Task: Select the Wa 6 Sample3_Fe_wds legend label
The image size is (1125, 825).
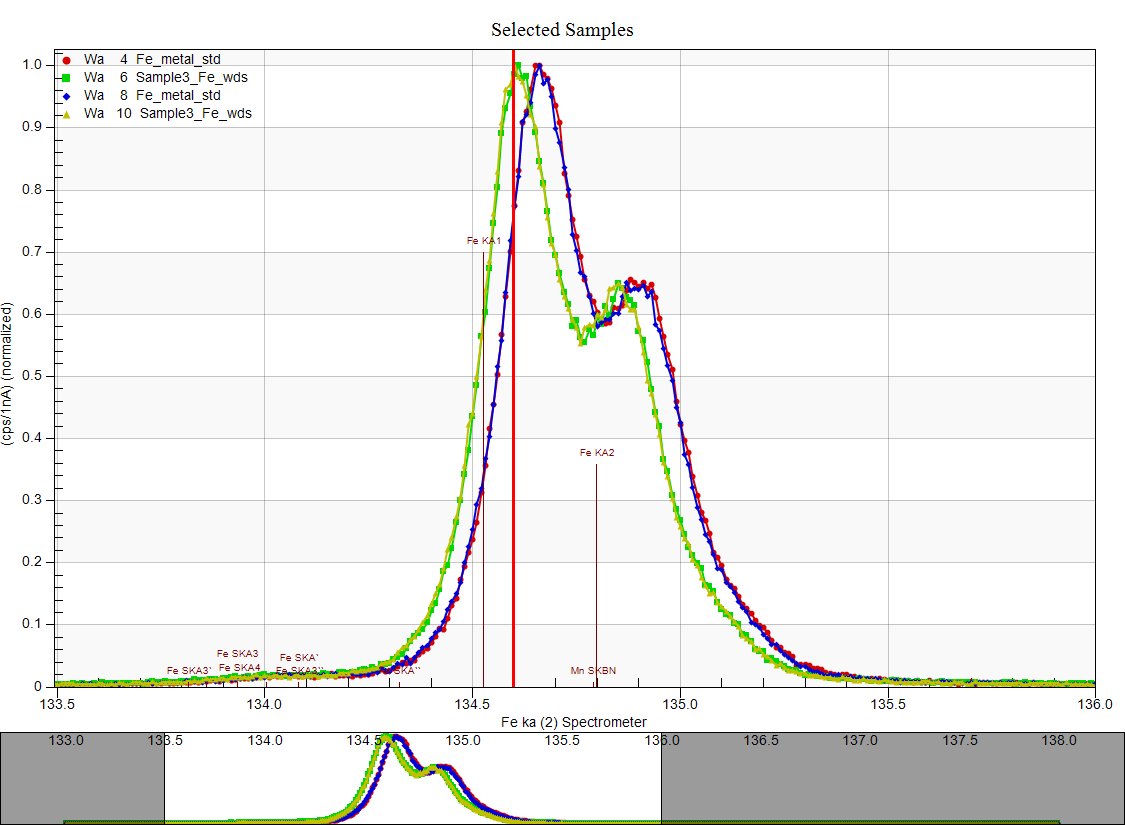Action: (167, 77)
